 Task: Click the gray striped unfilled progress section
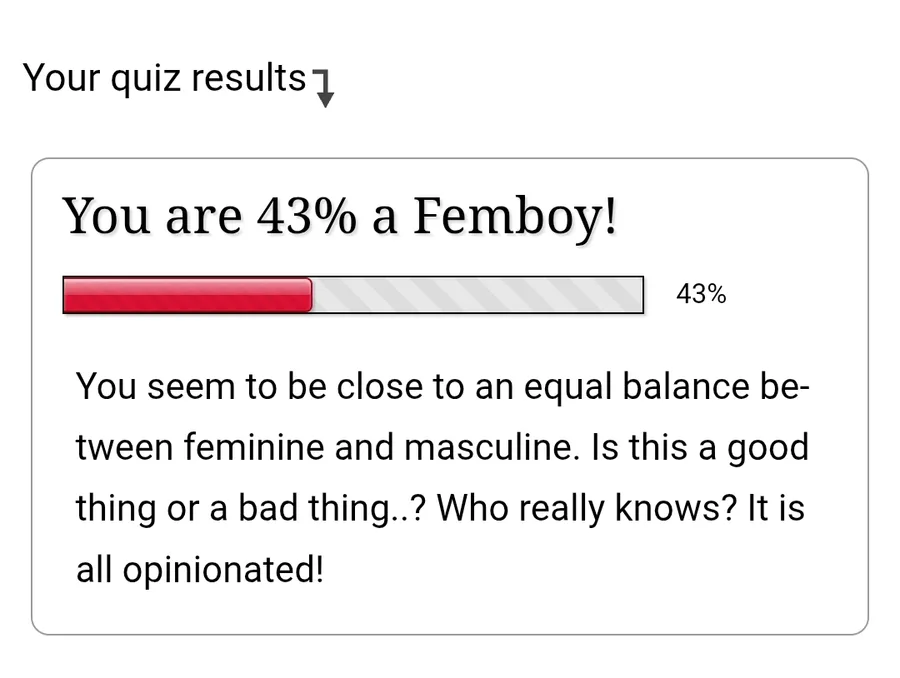click(x=476, y=295)
